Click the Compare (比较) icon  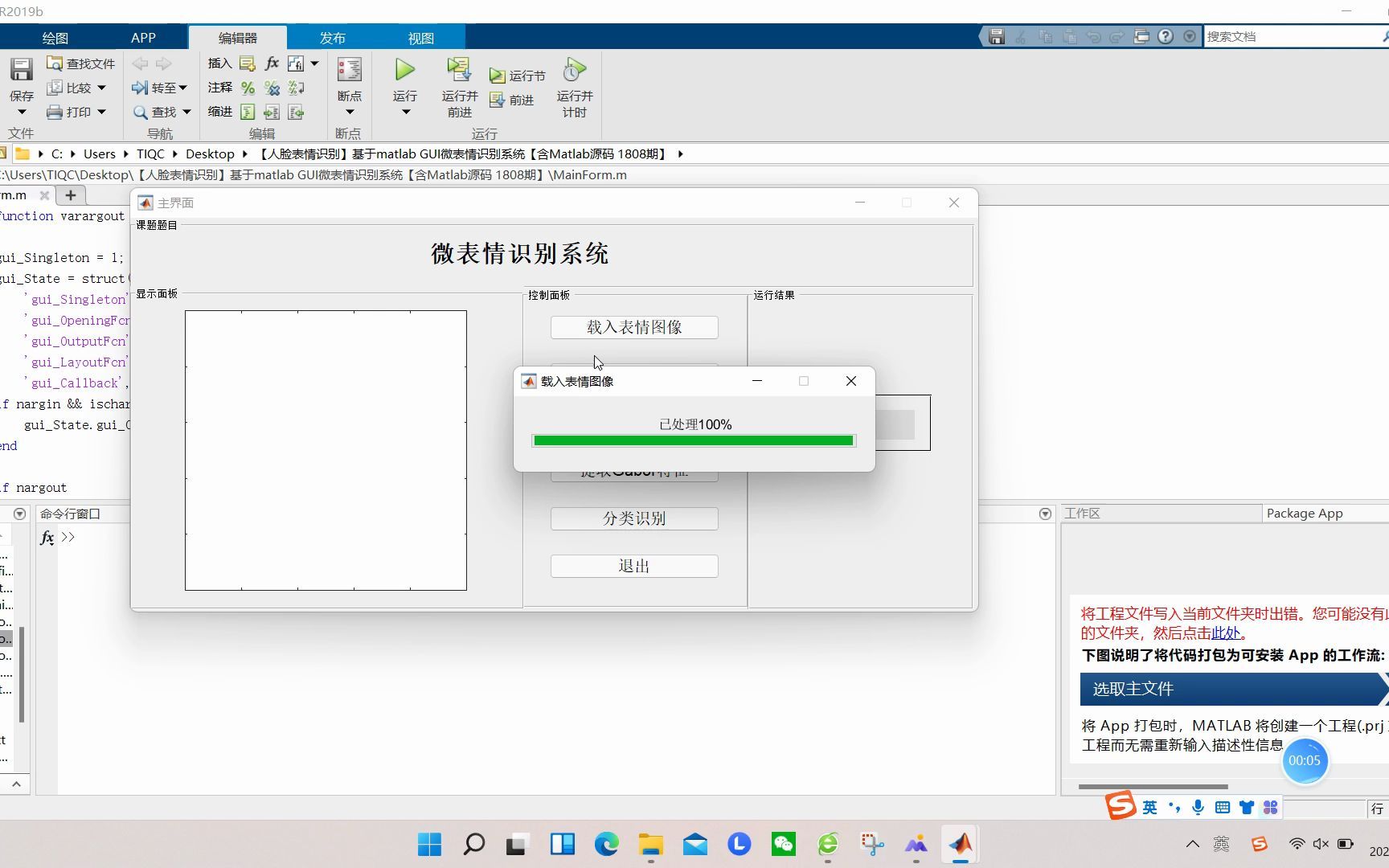[55, 88]
